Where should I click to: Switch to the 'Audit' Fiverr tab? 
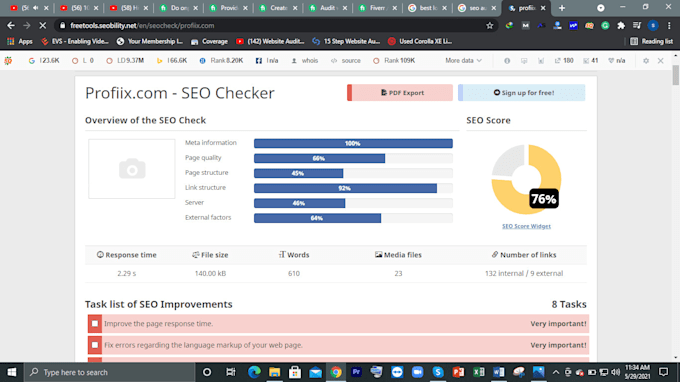click(x=328, y=8)
